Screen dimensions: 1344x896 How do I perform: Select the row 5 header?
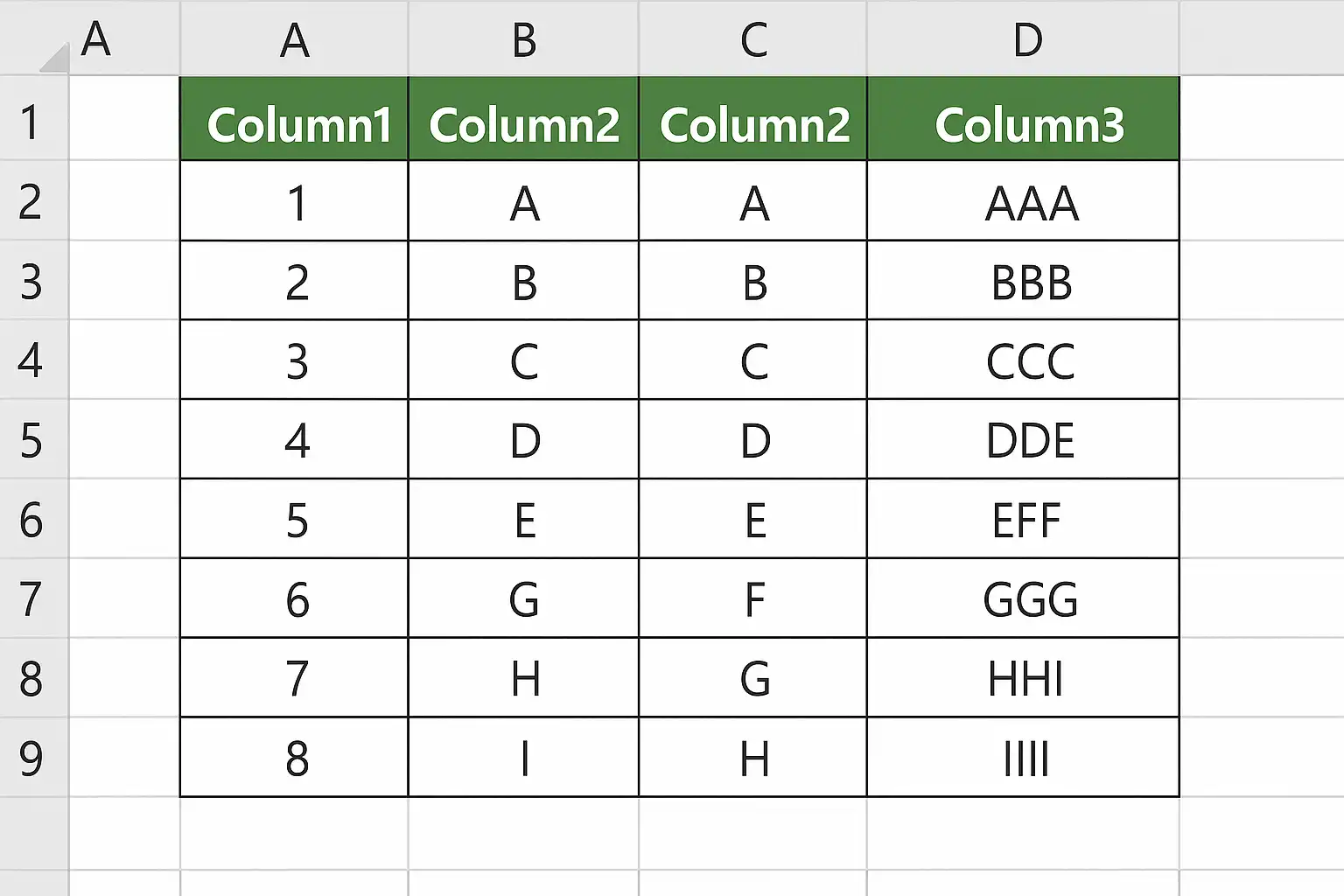[x=31, y=440]
